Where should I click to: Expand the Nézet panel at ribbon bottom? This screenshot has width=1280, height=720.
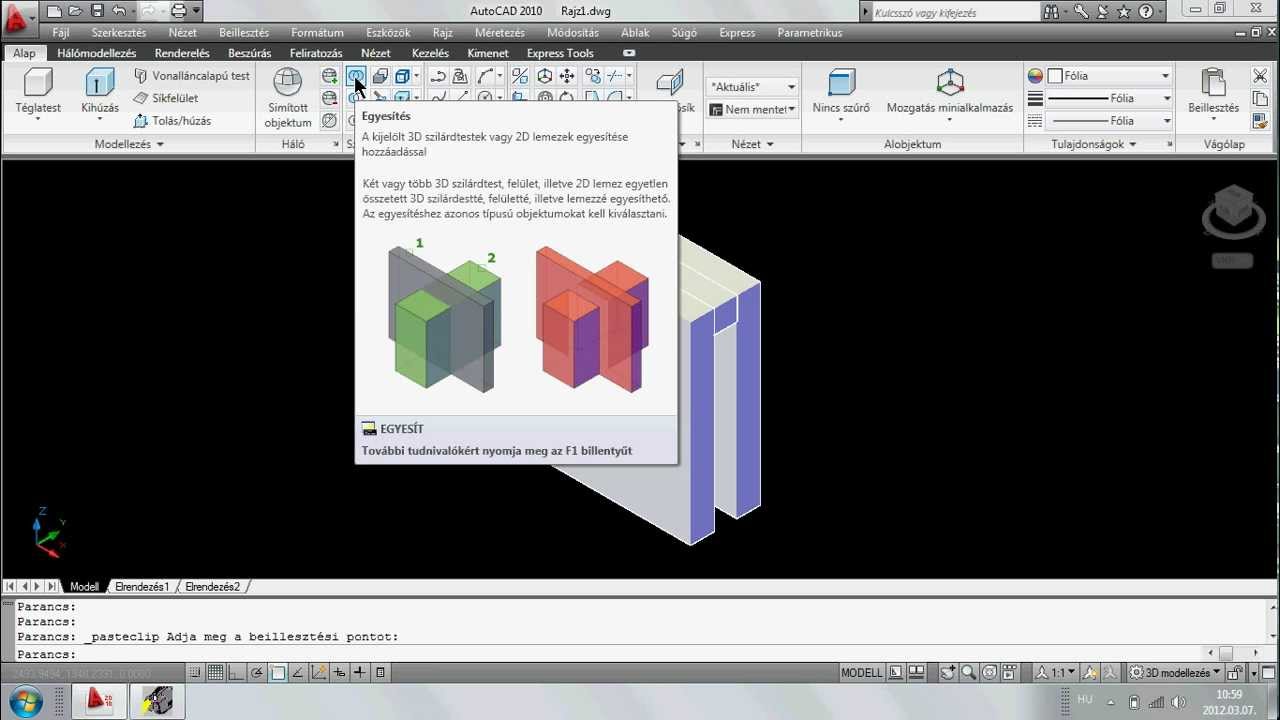pos(752,144)
